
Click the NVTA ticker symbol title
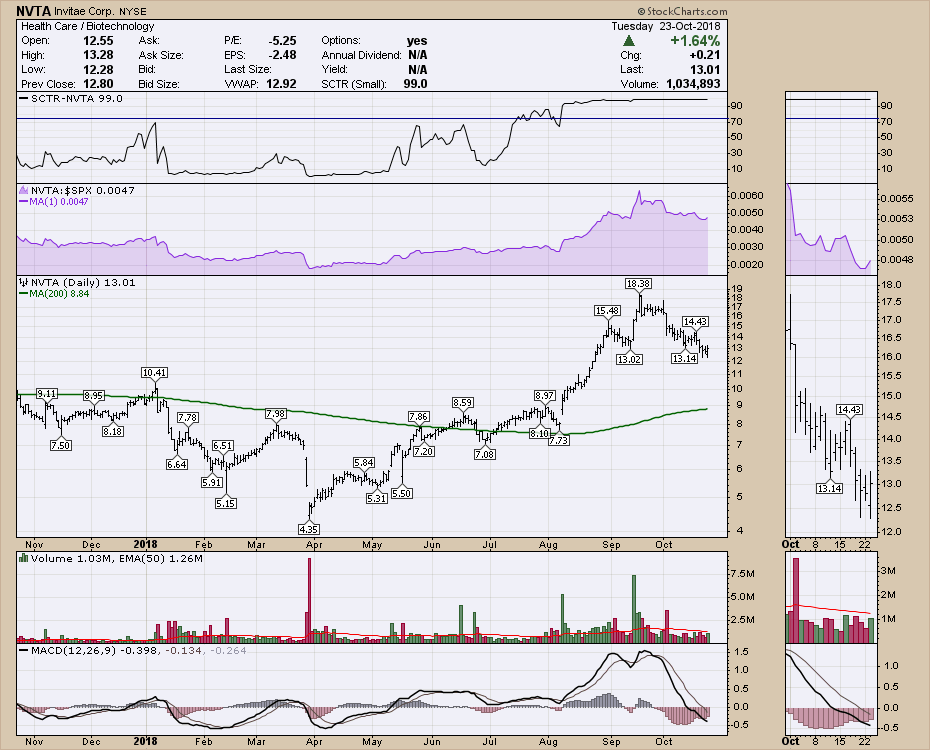pos(33,11)
